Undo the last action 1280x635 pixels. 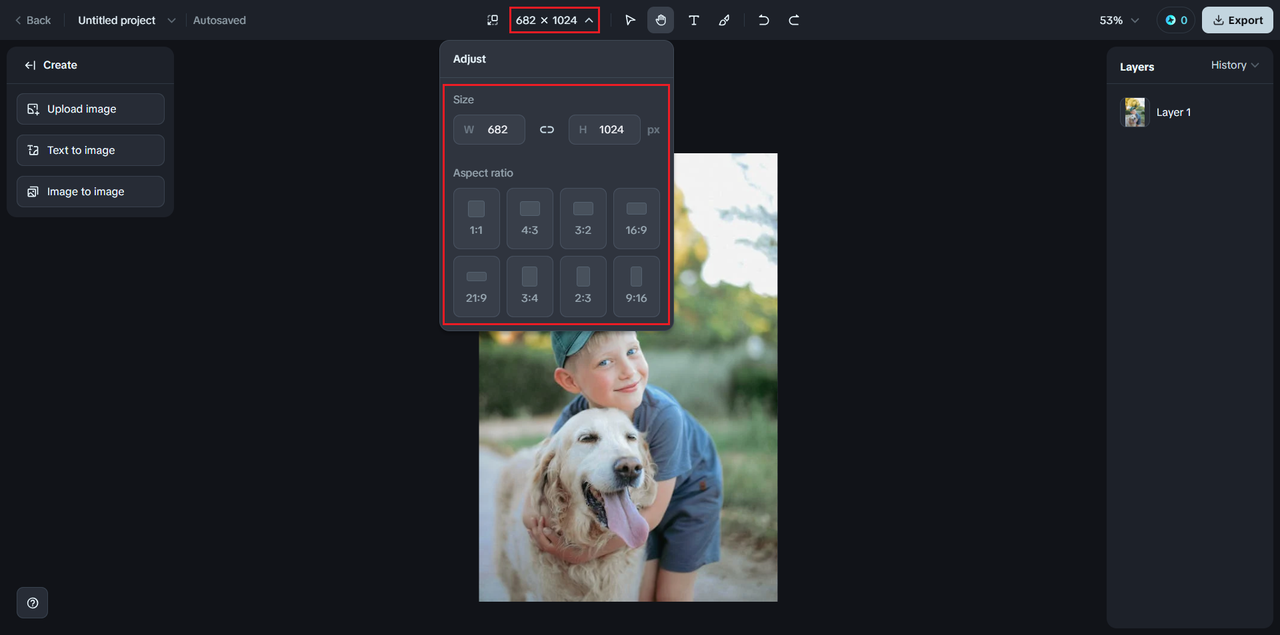point(764,20)
